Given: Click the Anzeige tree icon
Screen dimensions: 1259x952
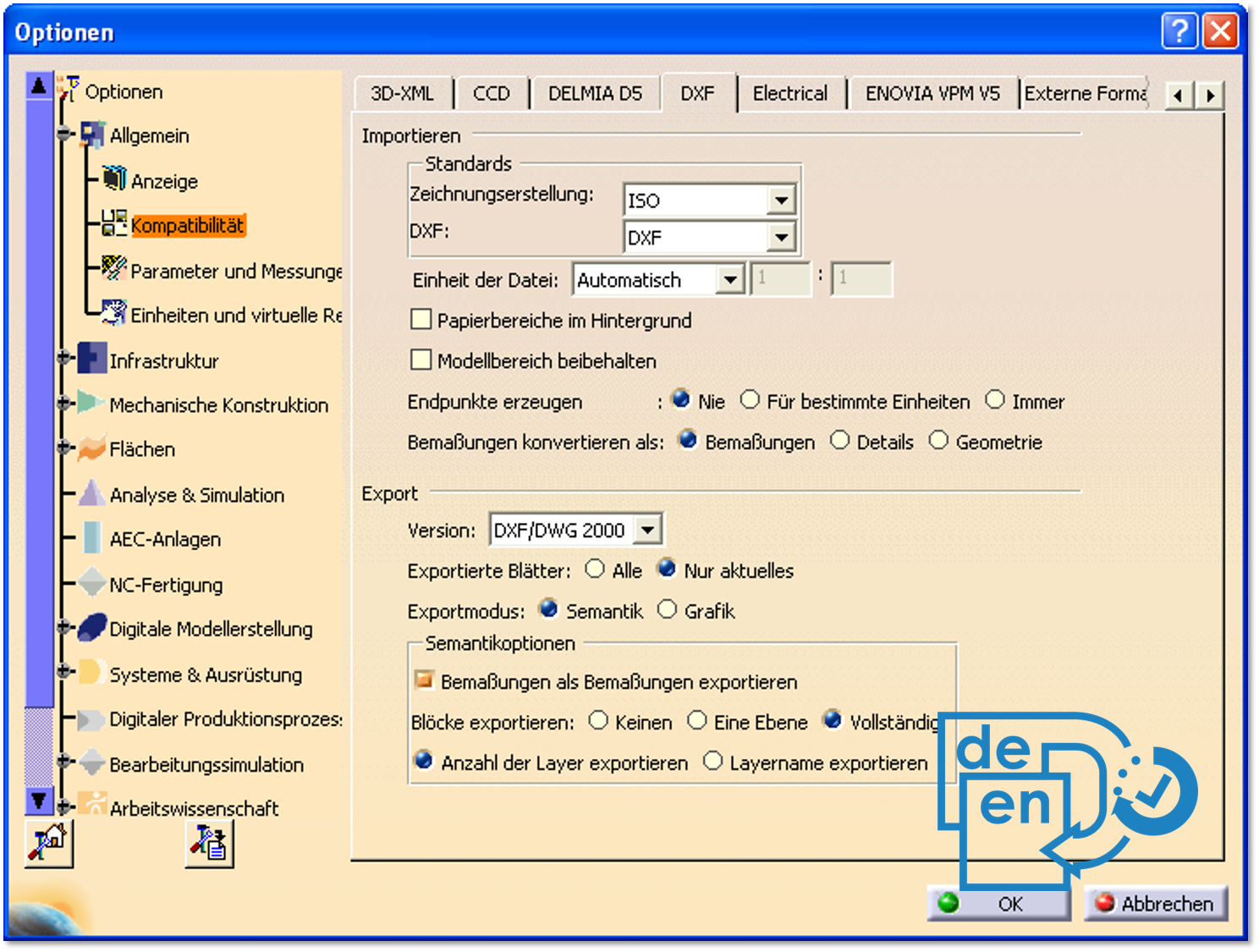Looking at the screenshot, I should click(x=114, y=179).
